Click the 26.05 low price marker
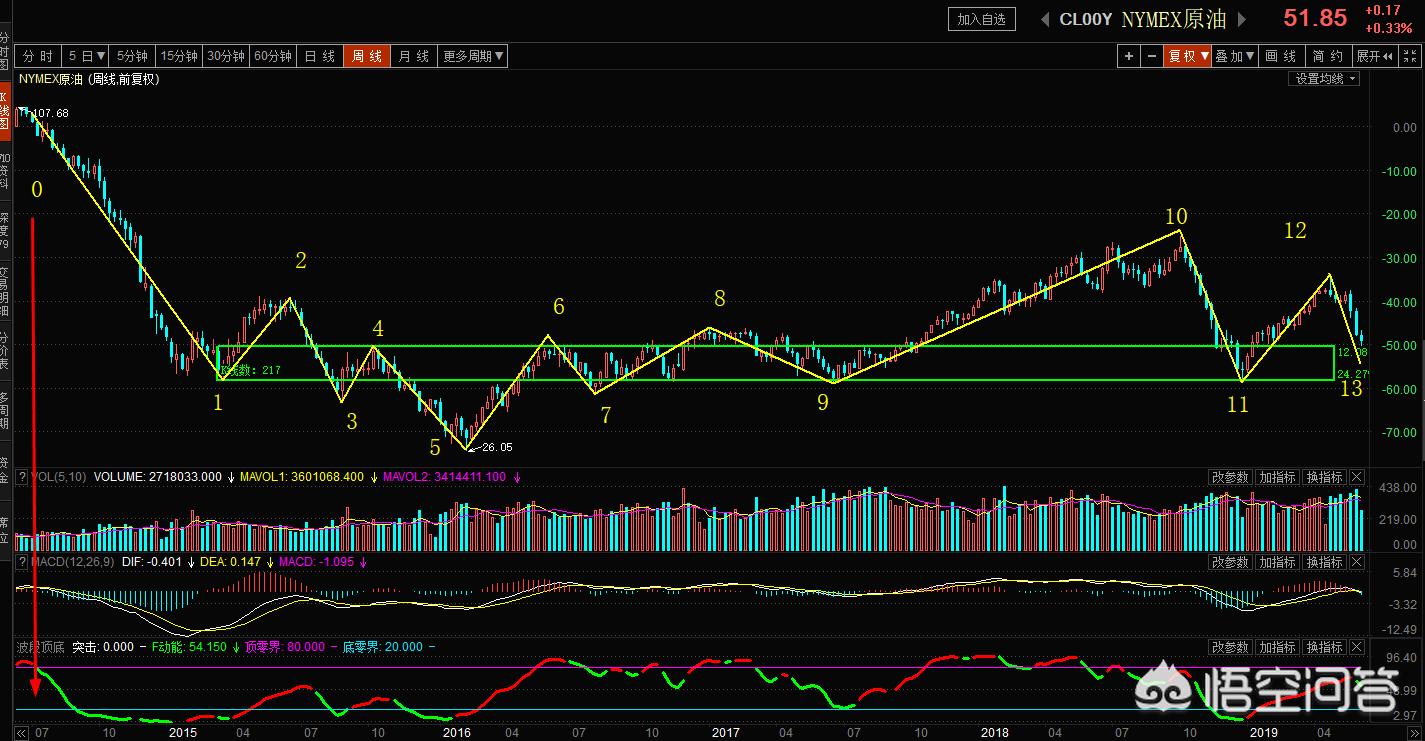The height and width of the screenshot is (741, 1425). (495, 448)
